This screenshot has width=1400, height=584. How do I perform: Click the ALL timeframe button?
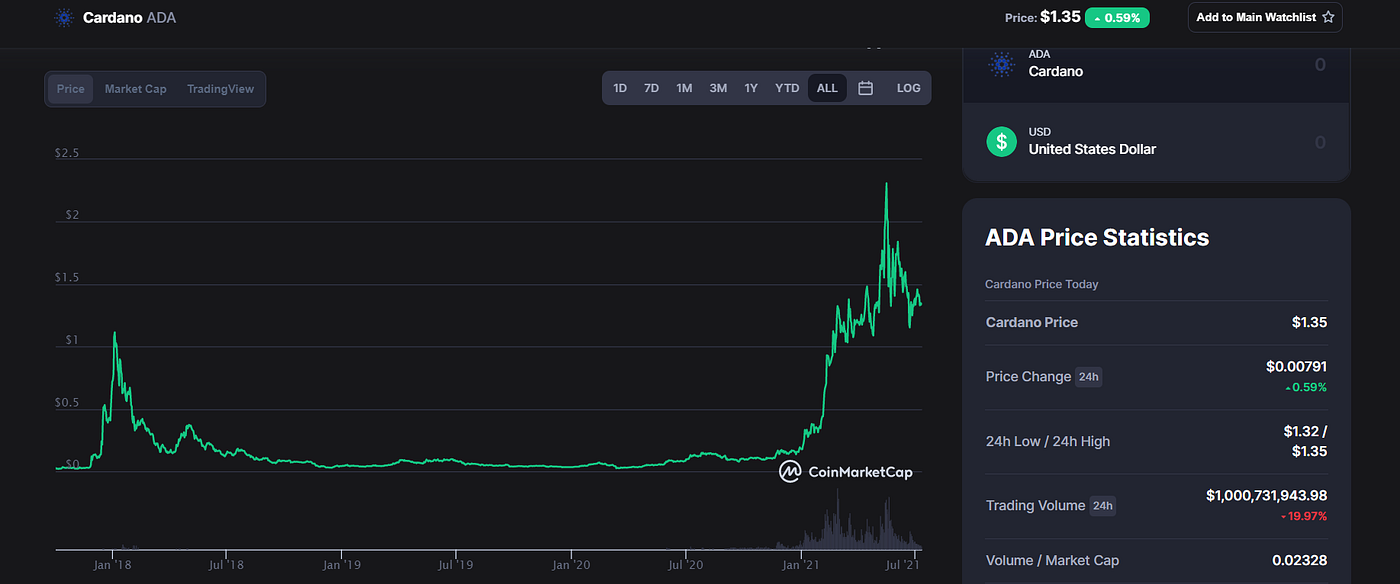[826, 88]
